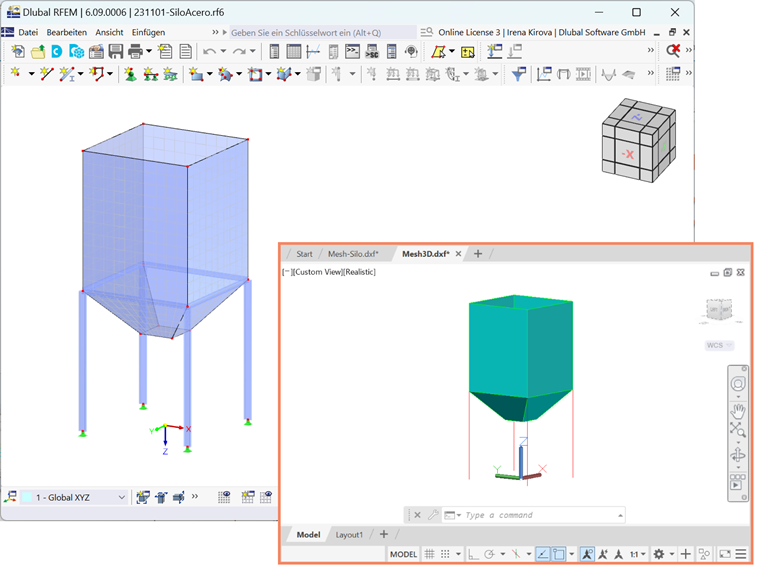Toggle AutoCAD snap mode dots

(445, 554)
